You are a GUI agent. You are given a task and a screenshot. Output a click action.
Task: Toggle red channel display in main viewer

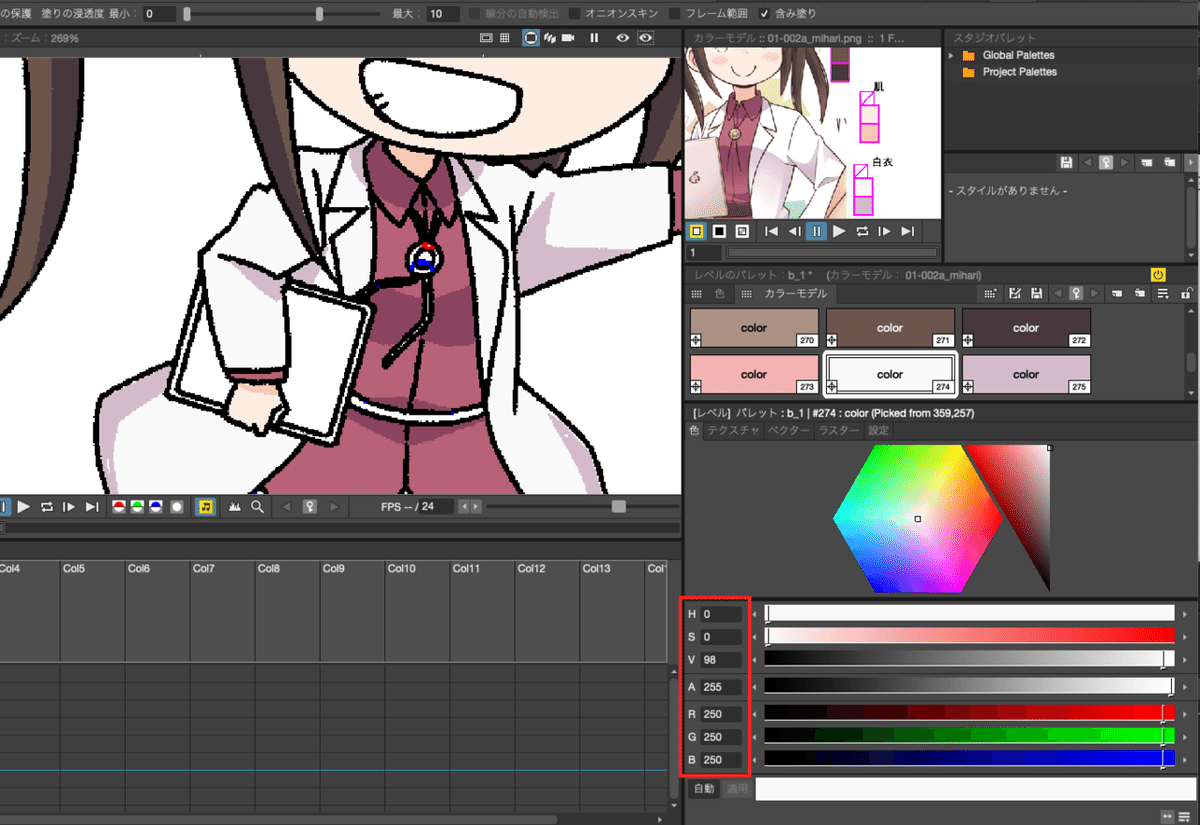[119, 507]
